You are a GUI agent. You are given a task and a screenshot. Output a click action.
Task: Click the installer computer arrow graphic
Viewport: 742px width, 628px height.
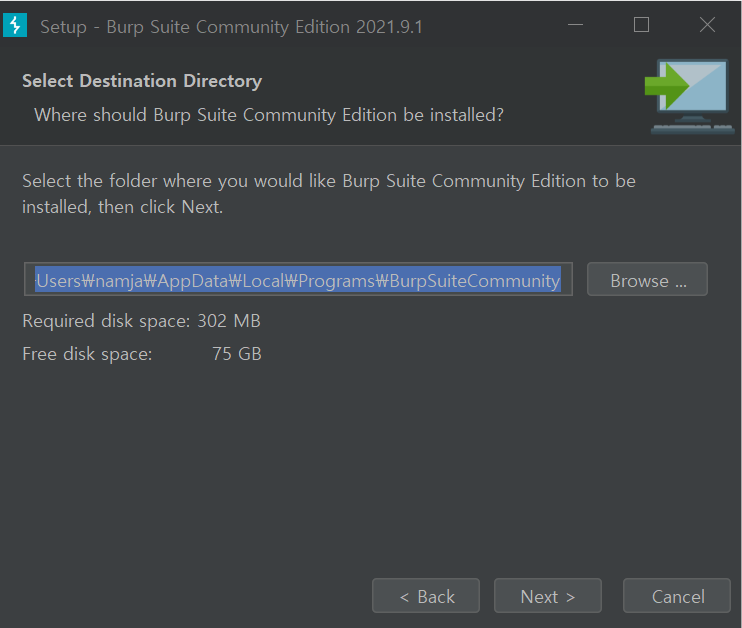[689, 96]
